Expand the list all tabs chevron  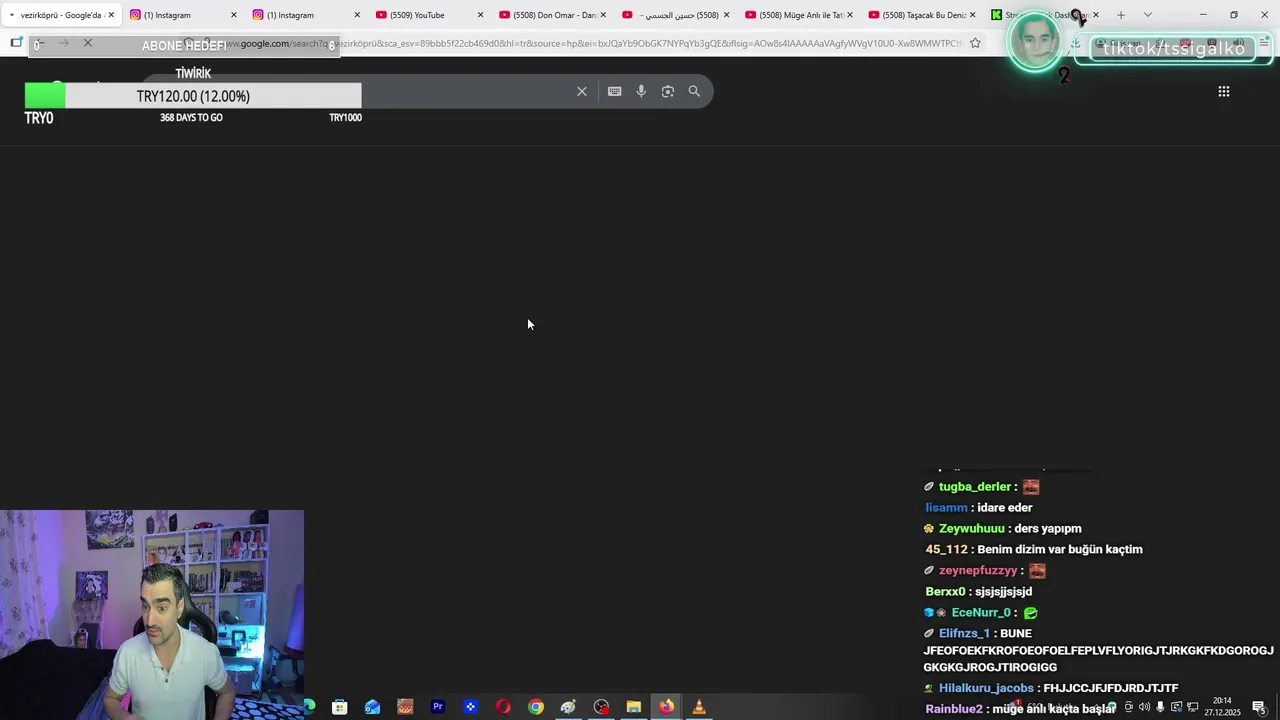(1147, 15)
